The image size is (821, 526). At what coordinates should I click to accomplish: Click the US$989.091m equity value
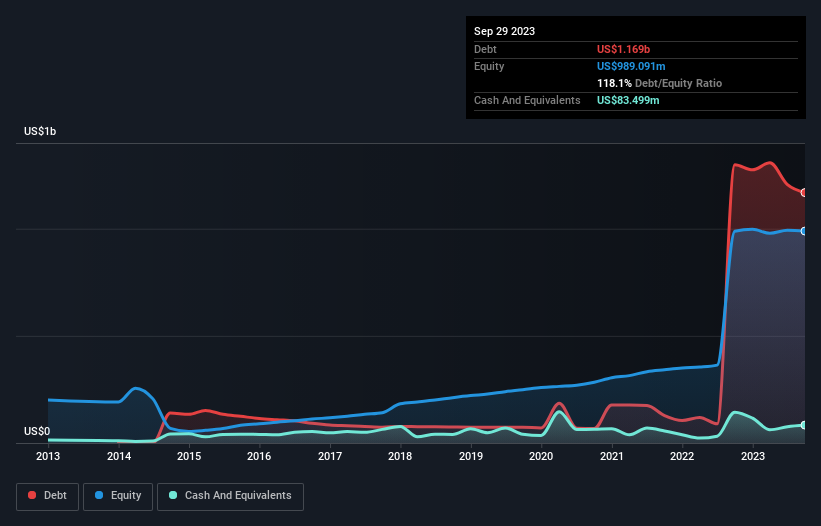631,66
